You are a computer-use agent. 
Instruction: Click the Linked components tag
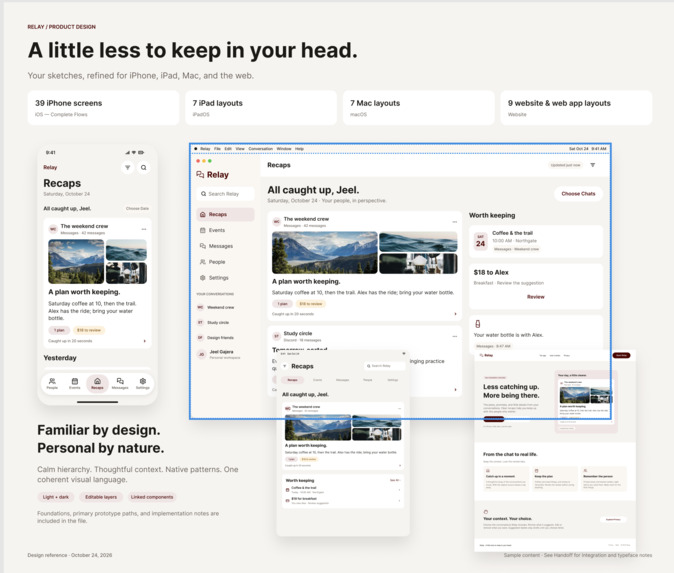point(152,497)
